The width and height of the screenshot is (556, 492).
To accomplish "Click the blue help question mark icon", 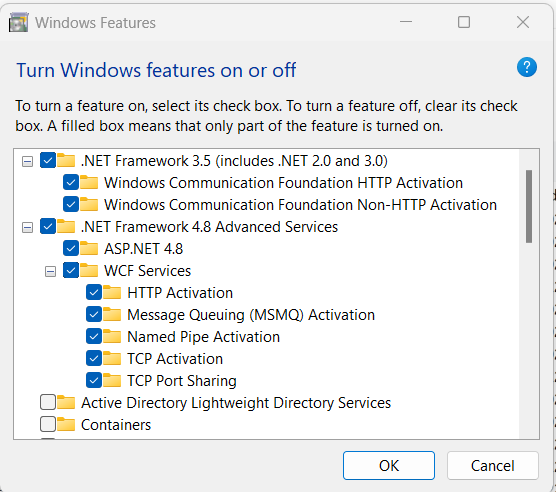I will point(527,67).
